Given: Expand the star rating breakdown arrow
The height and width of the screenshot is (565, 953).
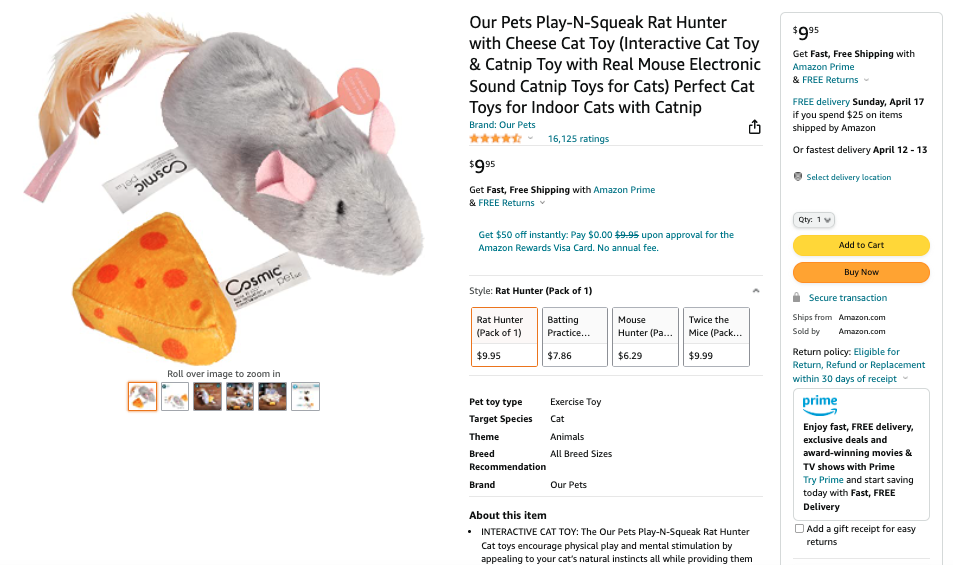Looking at the screenshot, I should 531,139.
